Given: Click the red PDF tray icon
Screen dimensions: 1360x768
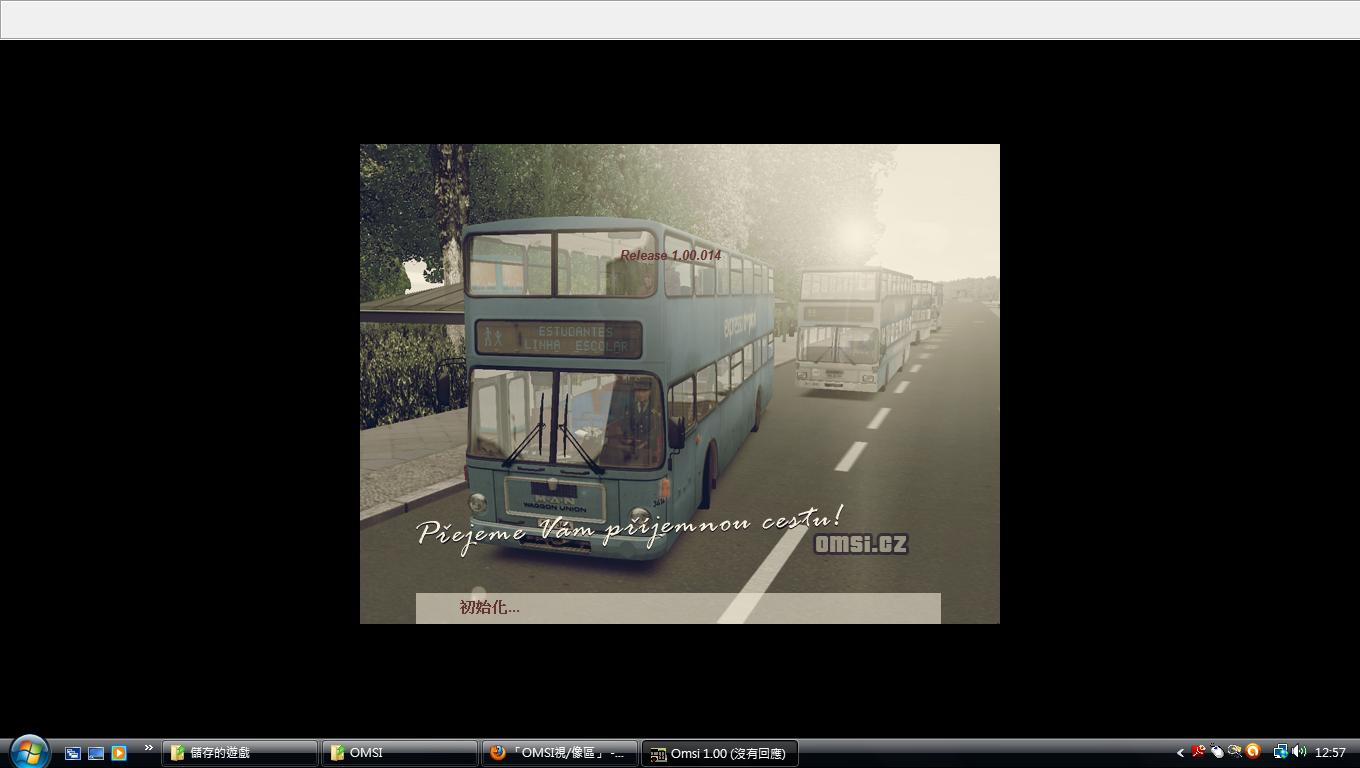Looking at the screenshot, I should tap(1198, 752).
